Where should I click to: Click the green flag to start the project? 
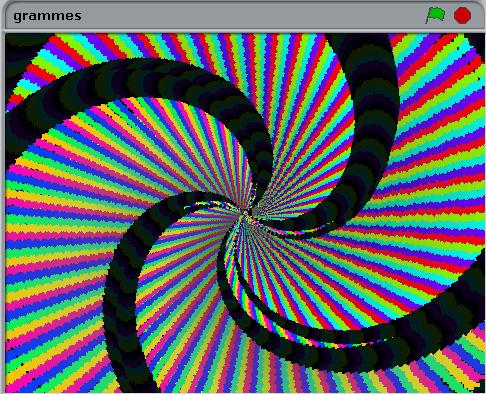pos(435,15)
